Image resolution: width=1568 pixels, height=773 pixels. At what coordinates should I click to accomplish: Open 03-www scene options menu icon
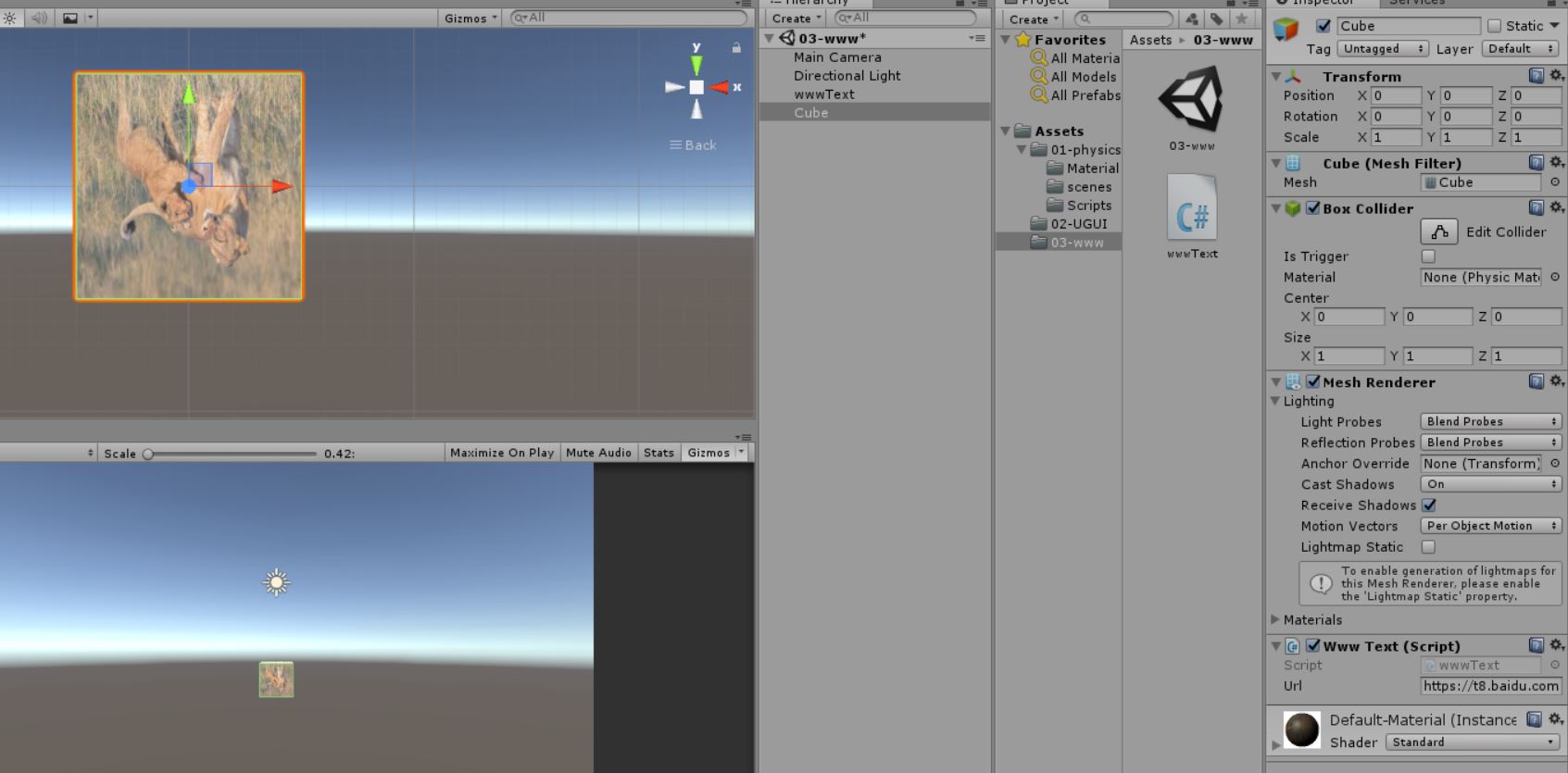coord(977,39)
